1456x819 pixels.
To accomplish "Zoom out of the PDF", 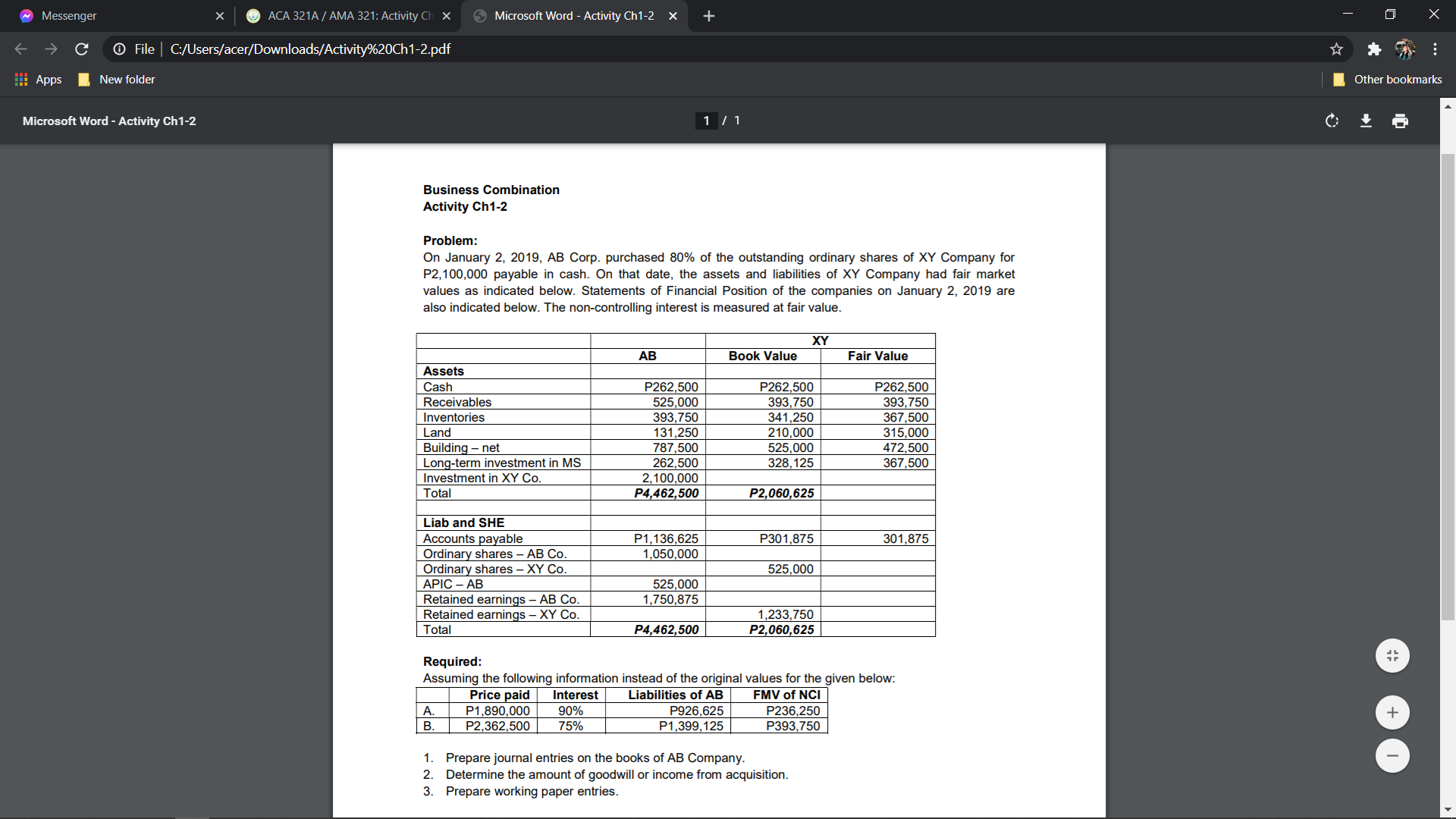I will coord(1392,755).
